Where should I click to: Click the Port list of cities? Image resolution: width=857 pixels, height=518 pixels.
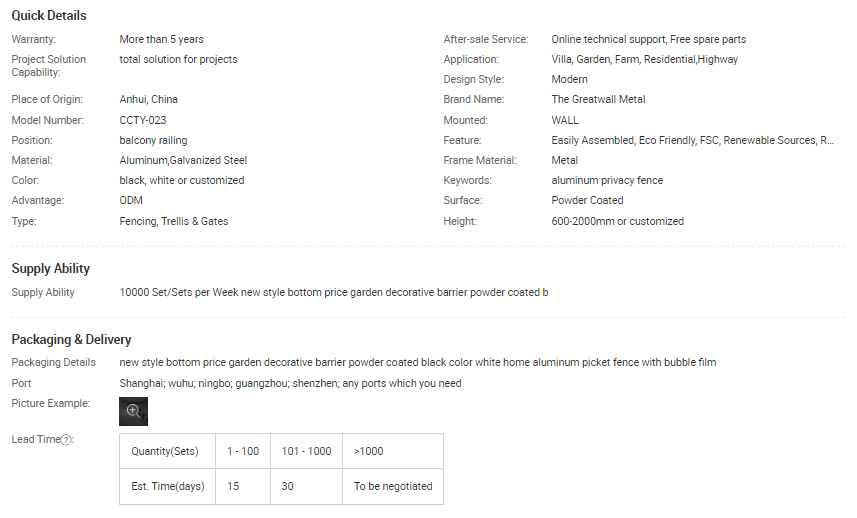coord(290,384)
